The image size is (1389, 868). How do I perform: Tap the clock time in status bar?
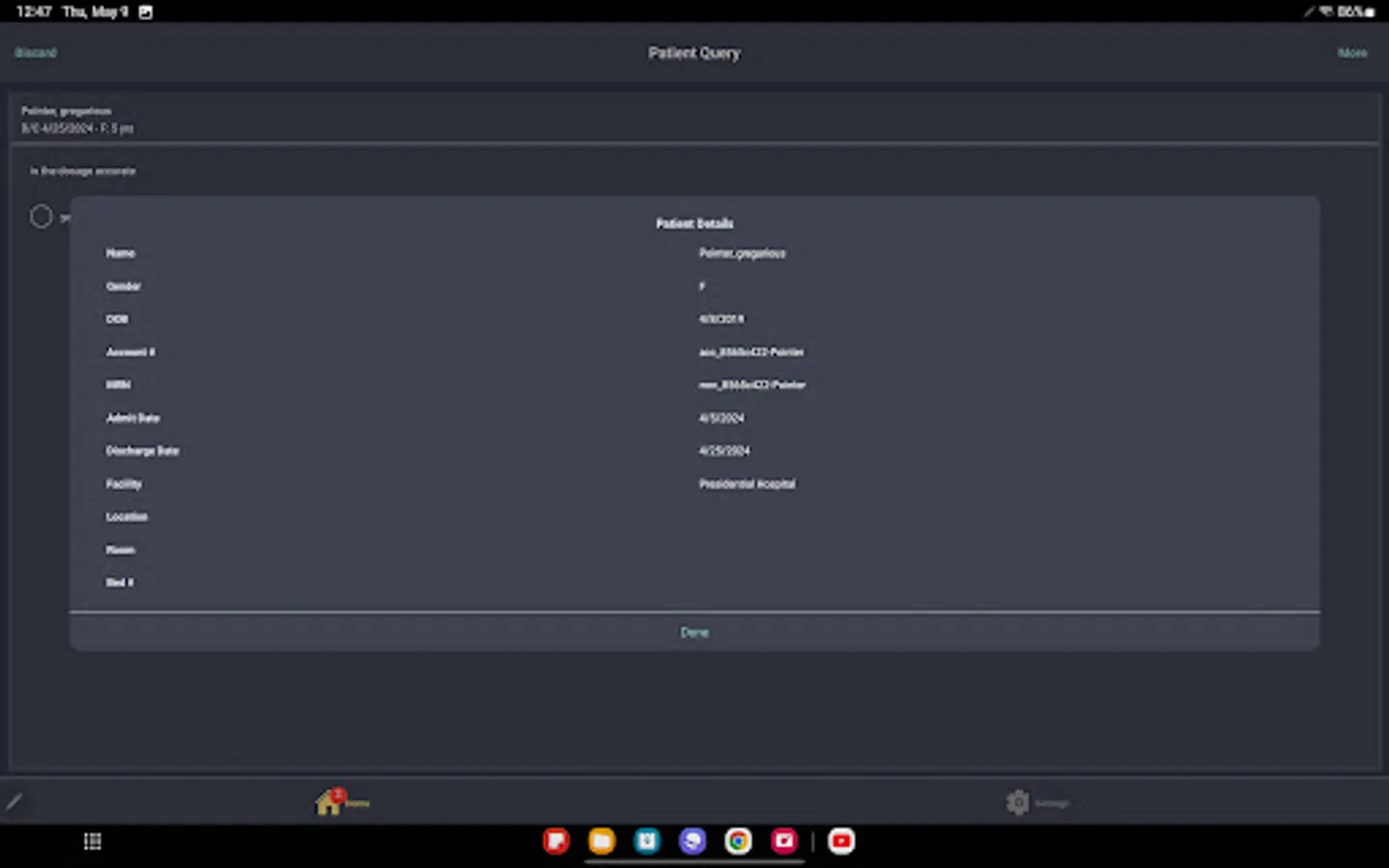(34, 12)
